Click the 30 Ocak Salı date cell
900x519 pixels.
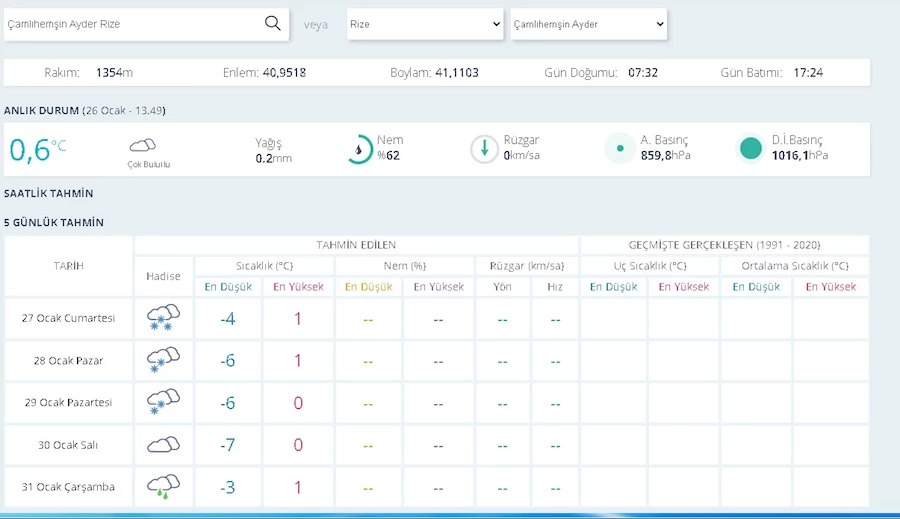click(x=68, y=445)
